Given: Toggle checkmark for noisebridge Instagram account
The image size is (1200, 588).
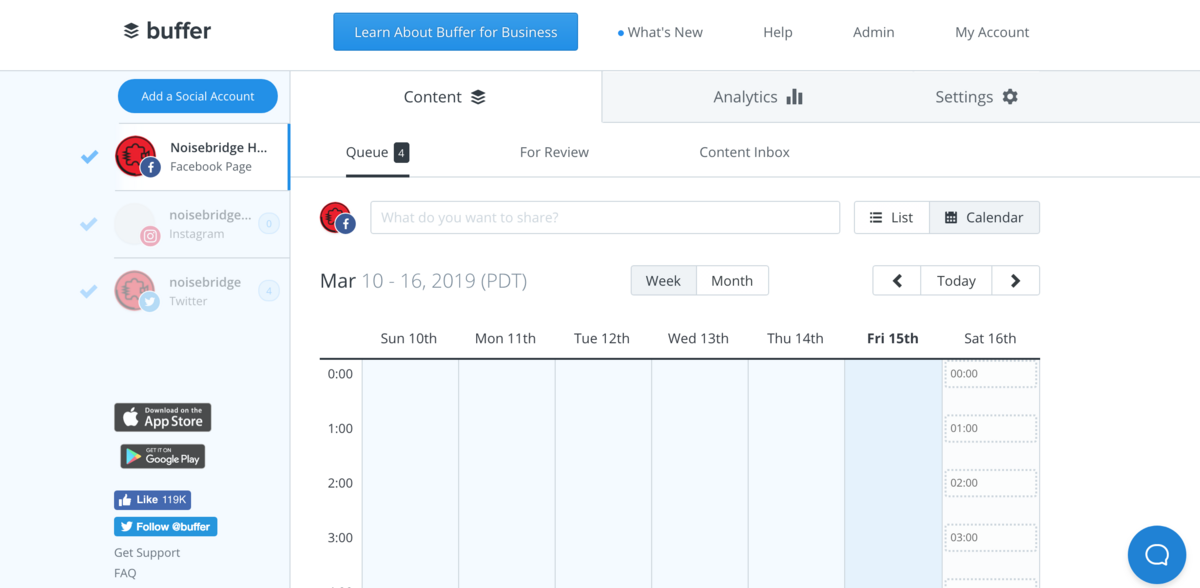Looking at the screenshot, I should click(90, 224).
